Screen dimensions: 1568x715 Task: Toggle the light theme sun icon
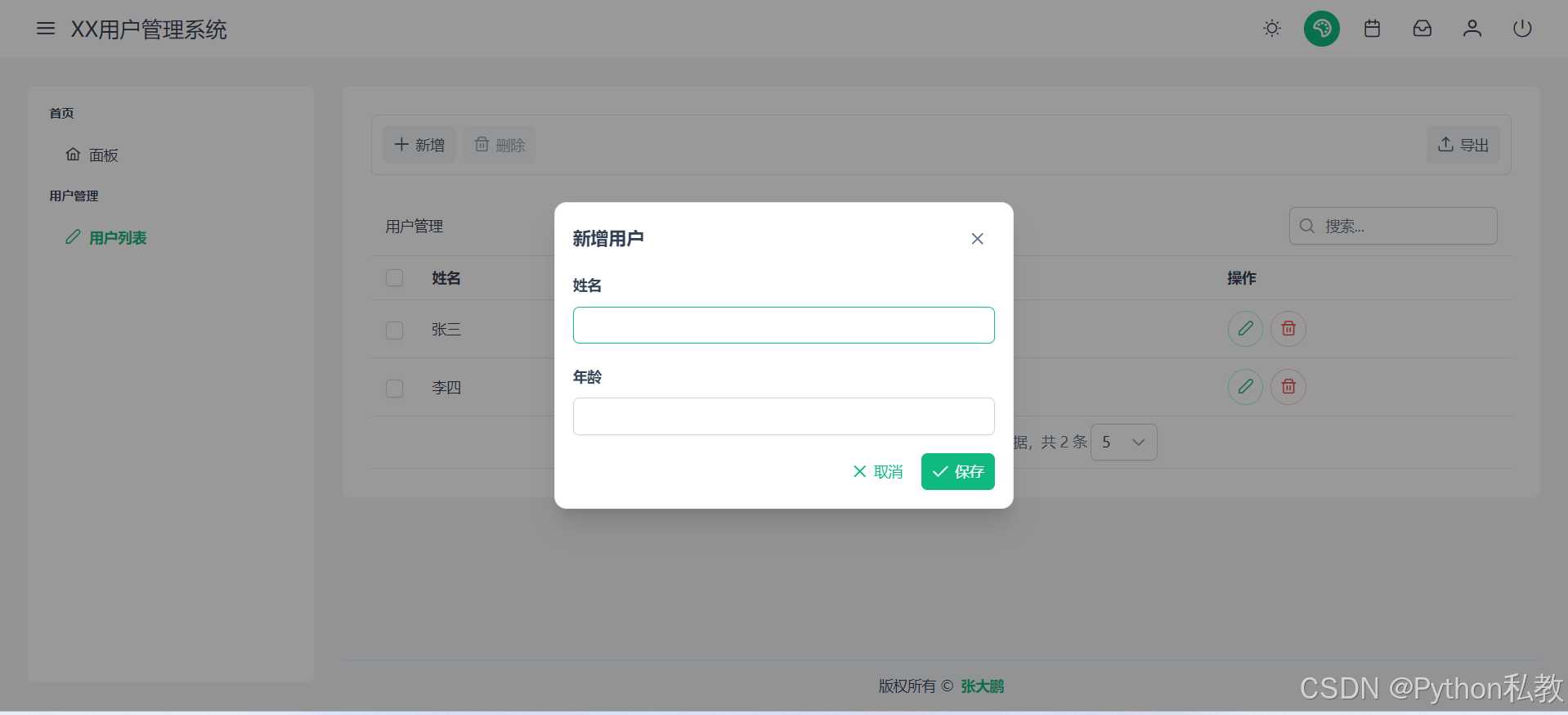(x=1271, y=29)
